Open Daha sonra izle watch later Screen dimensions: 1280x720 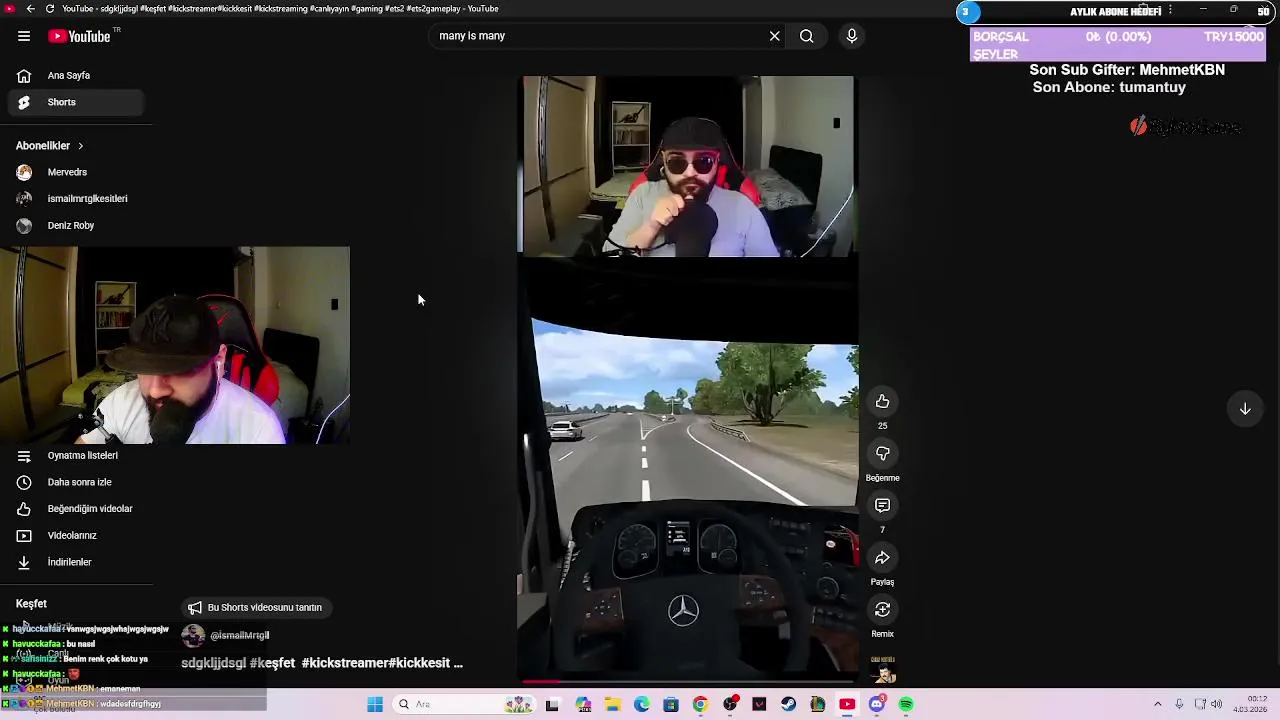(76, 482)
